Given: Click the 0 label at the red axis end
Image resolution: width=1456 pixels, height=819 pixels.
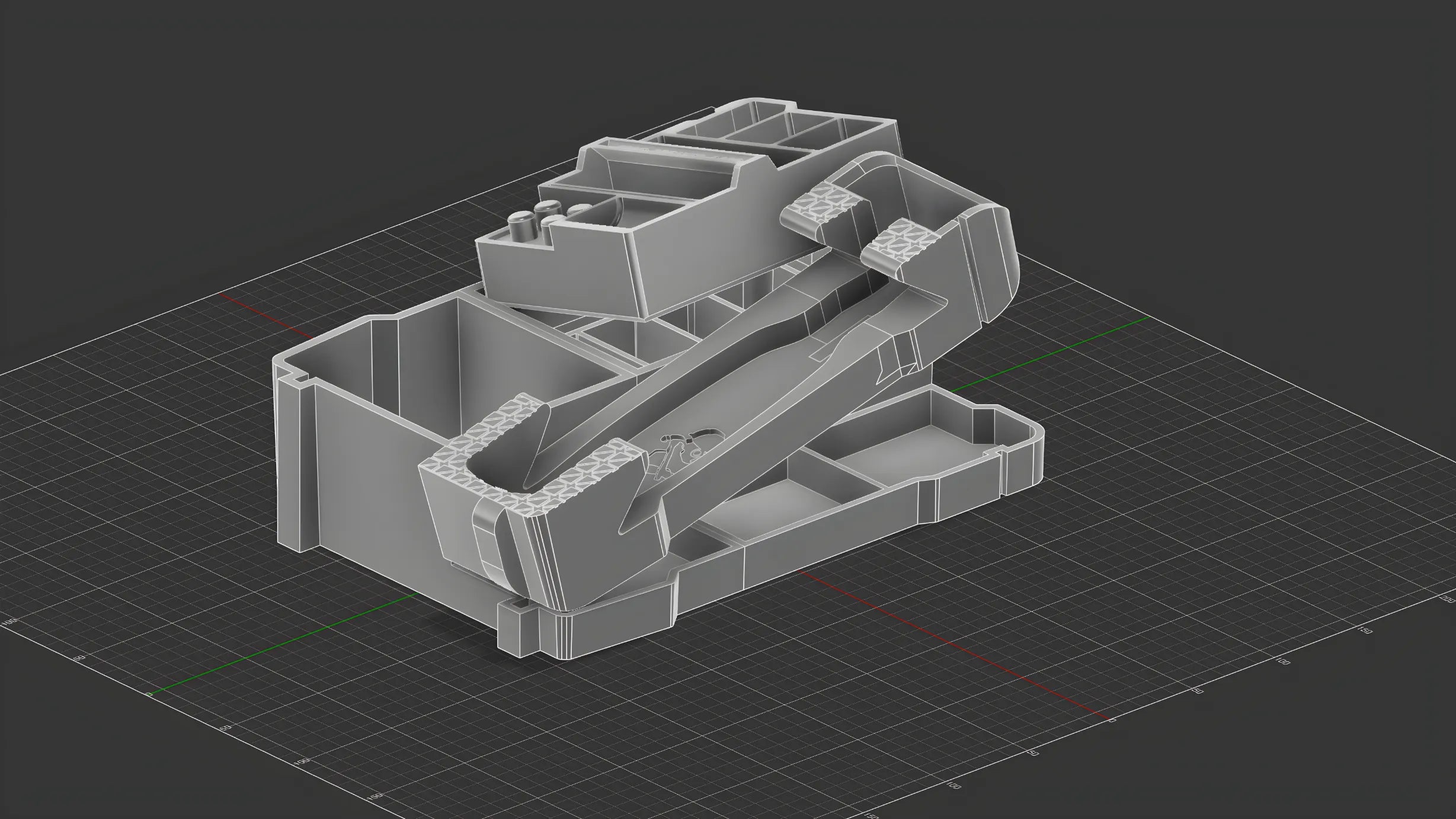Looking at the screenshot, I should 1112,720.
